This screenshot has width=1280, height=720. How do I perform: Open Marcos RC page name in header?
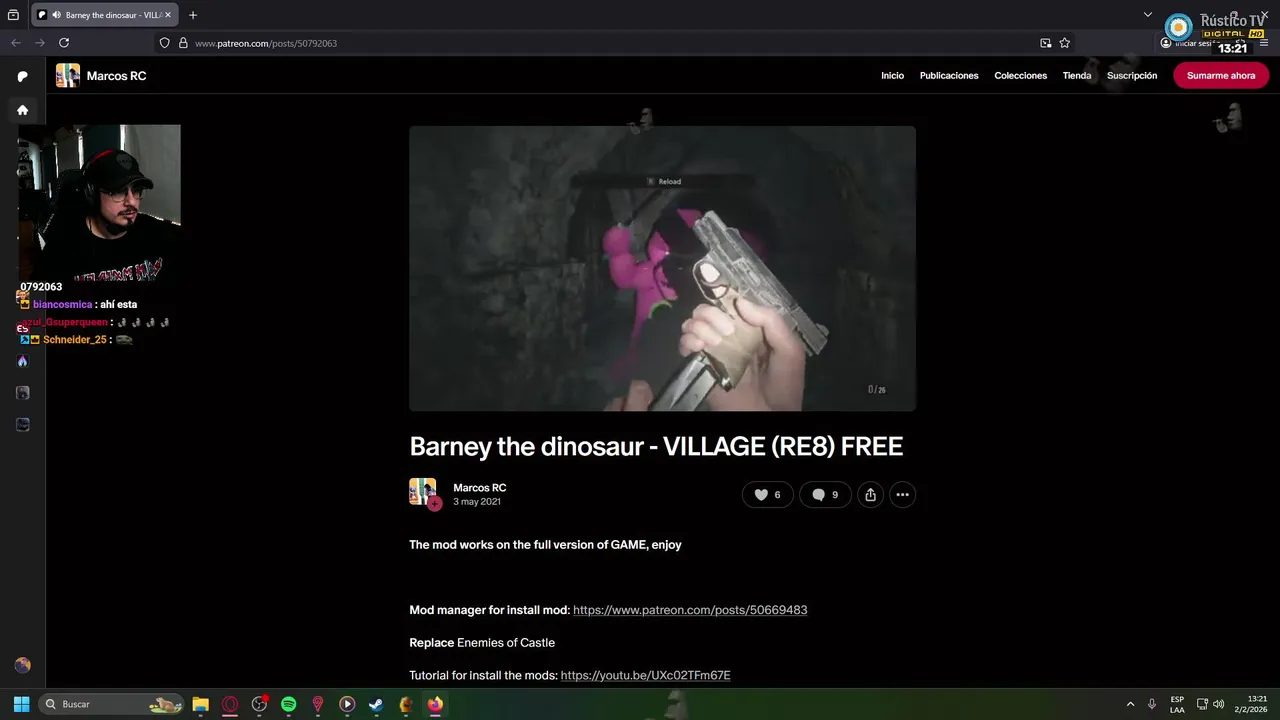116,76
